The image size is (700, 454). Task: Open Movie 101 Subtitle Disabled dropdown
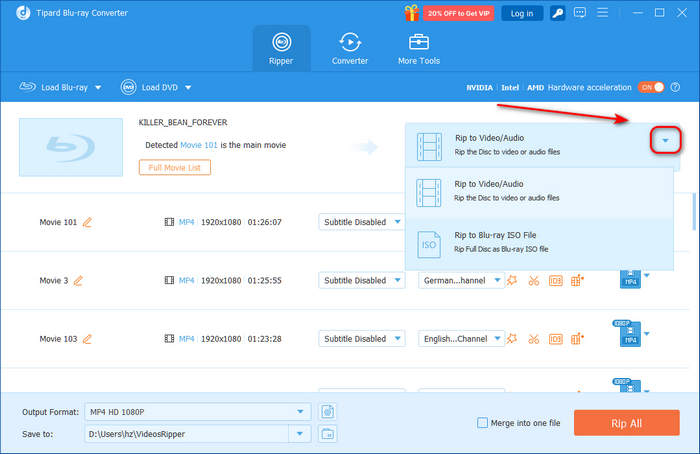point(361,222)
